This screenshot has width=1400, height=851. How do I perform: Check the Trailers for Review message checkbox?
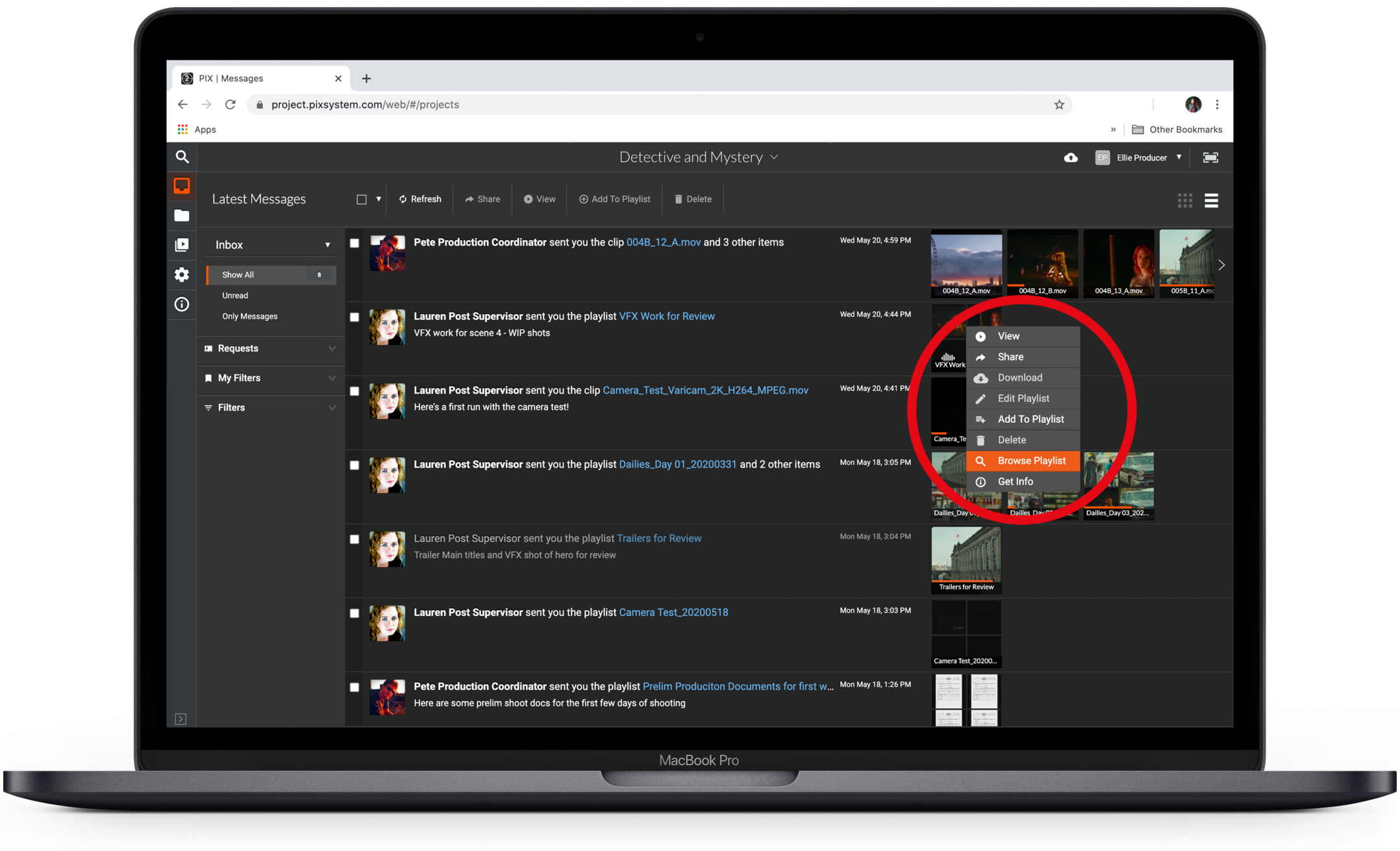(355, 539)
